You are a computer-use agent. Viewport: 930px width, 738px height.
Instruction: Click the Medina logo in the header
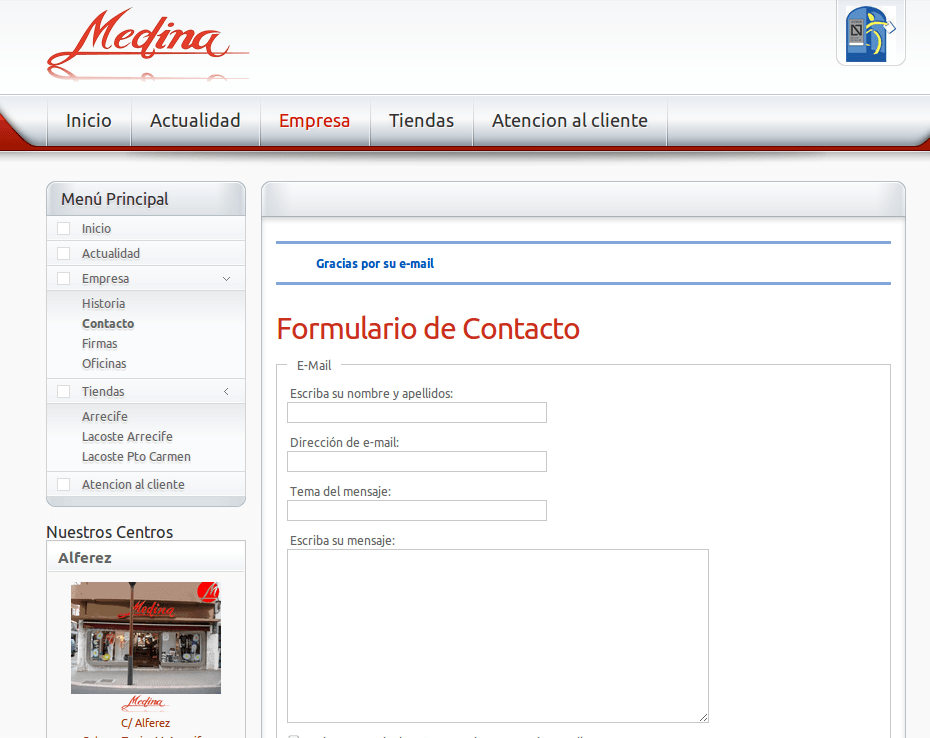[148, 43]
